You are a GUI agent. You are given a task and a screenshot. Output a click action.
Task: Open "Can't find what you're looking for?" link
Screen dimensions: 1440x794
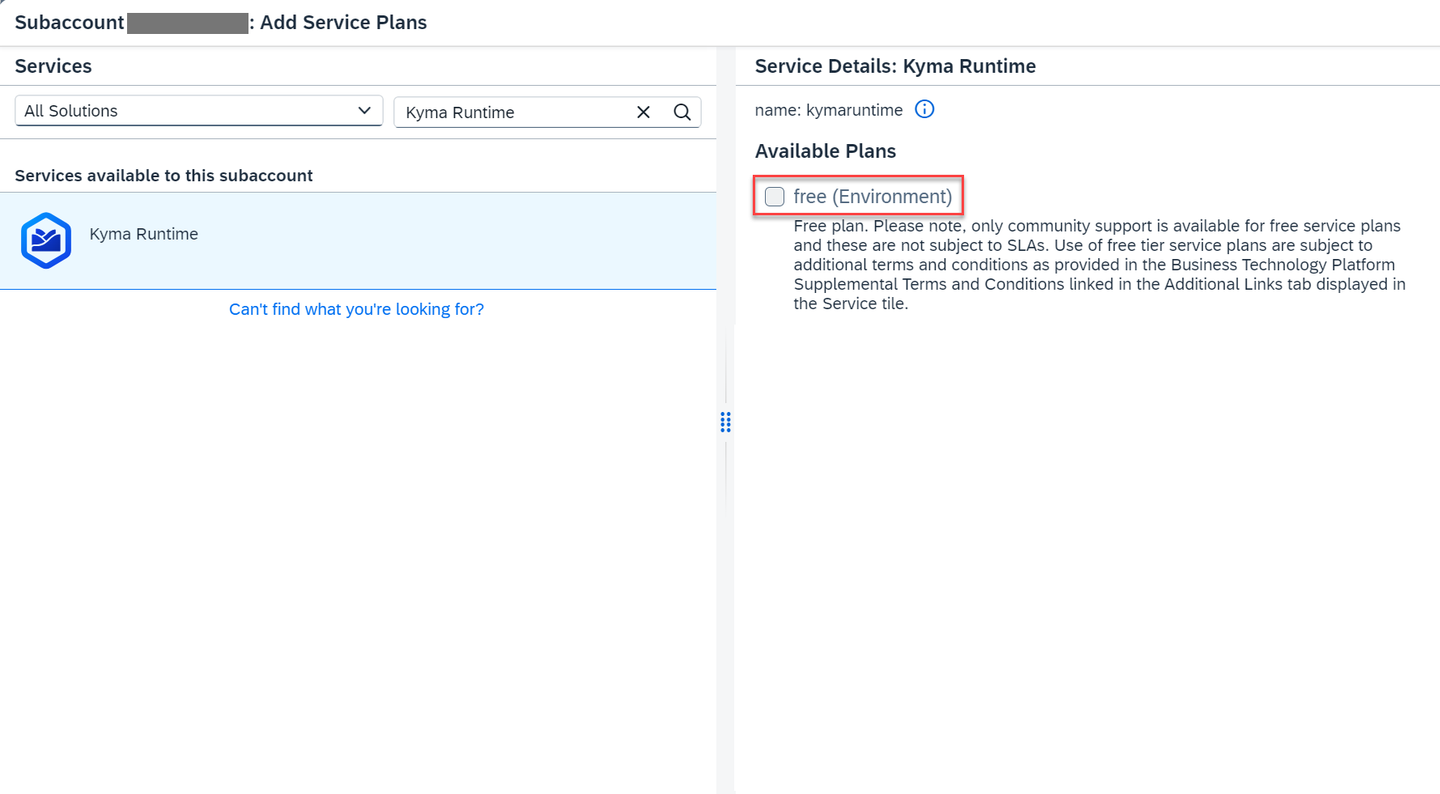click(356, 310)
